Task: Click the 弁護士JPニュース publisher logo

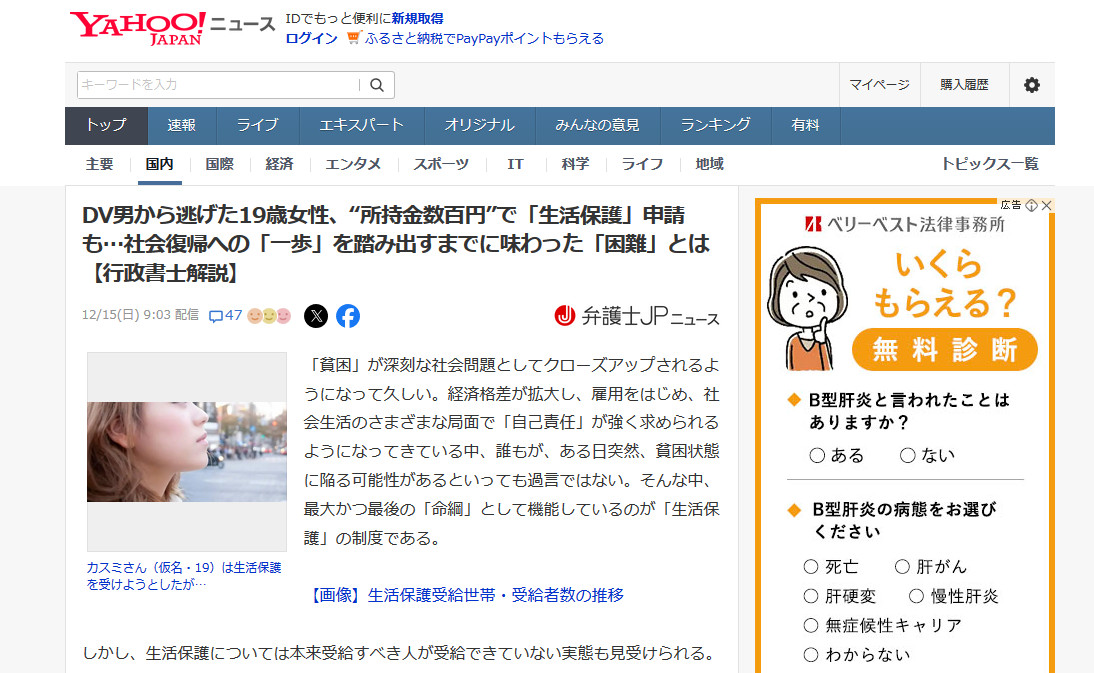Action: click(636, 316)
